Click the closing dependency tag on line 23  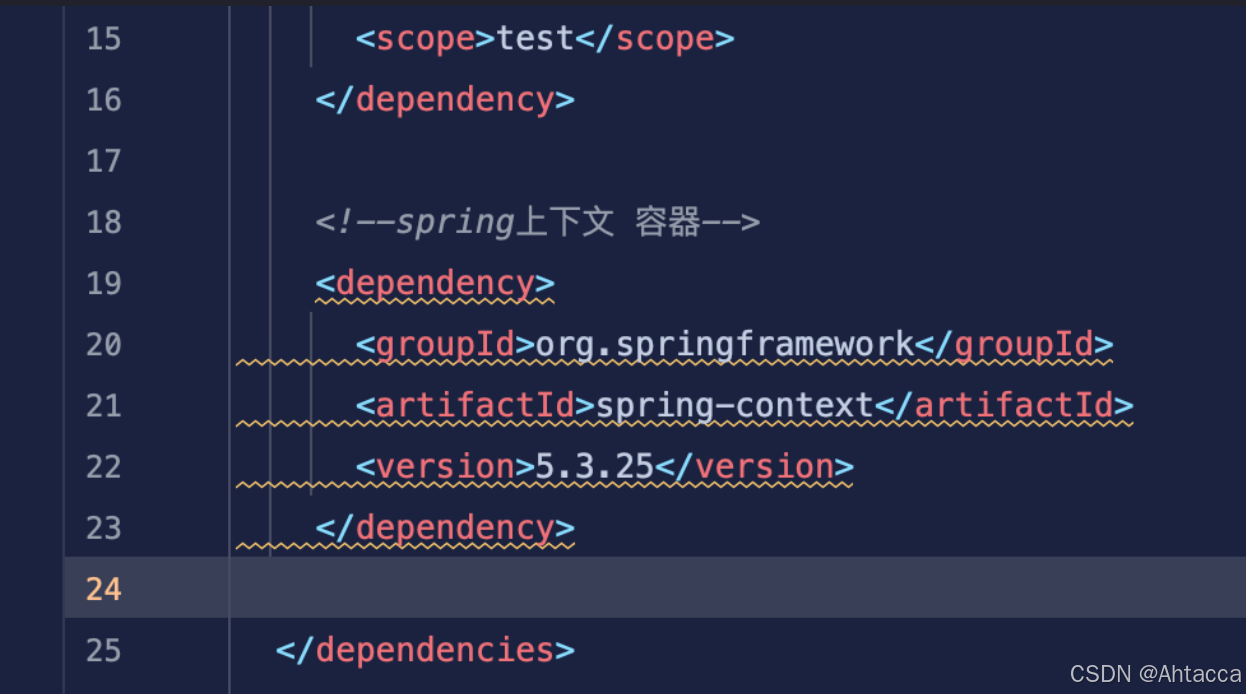coord(445,528)
